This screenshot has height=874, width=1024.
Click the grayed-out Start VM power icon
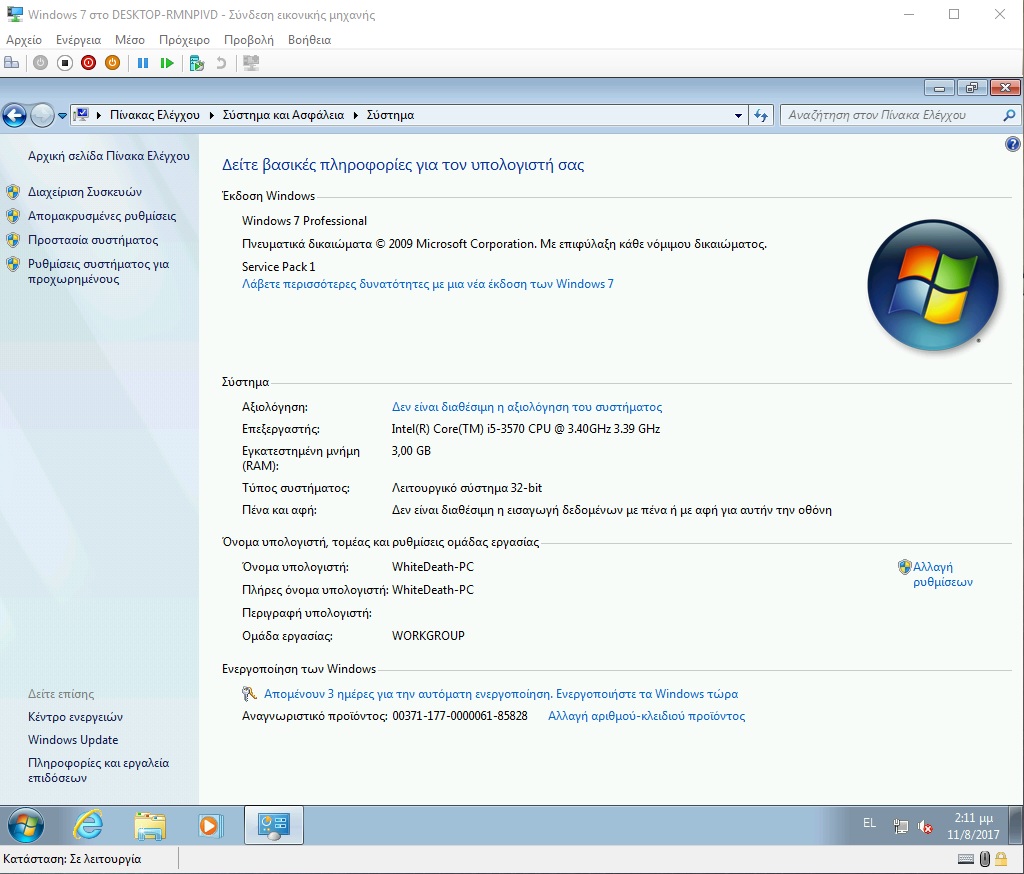40,63
